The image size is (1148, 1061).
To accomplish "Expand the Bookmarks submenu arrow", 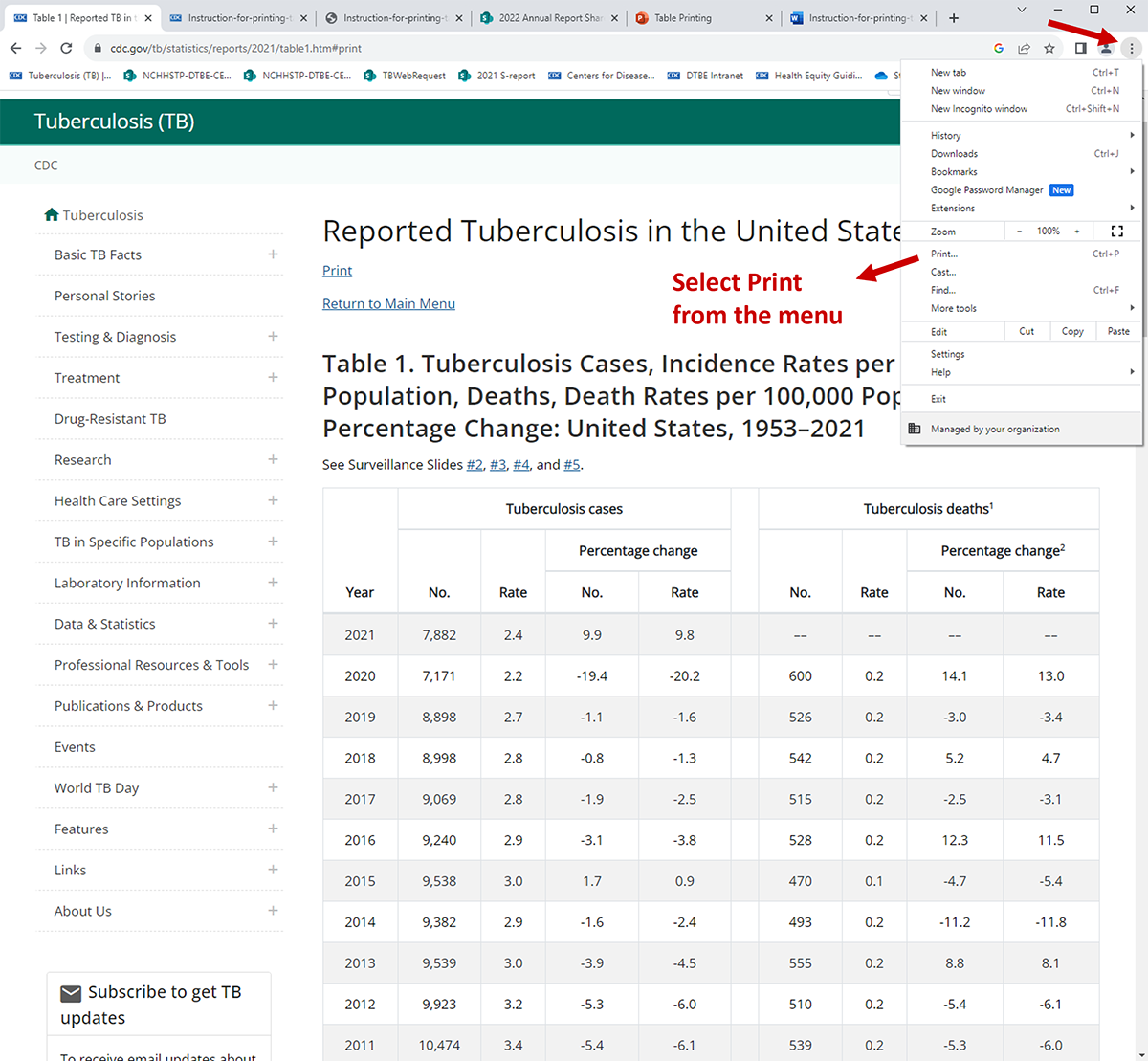I will (1133, 171).
